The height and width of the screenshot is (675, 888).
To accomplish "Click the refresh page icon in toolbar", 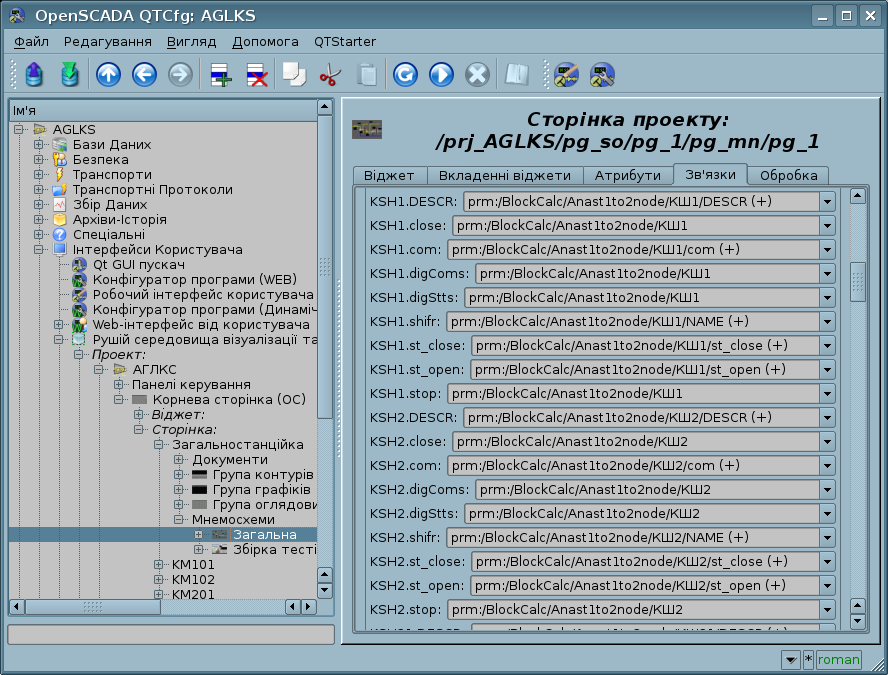I will 404,74.
